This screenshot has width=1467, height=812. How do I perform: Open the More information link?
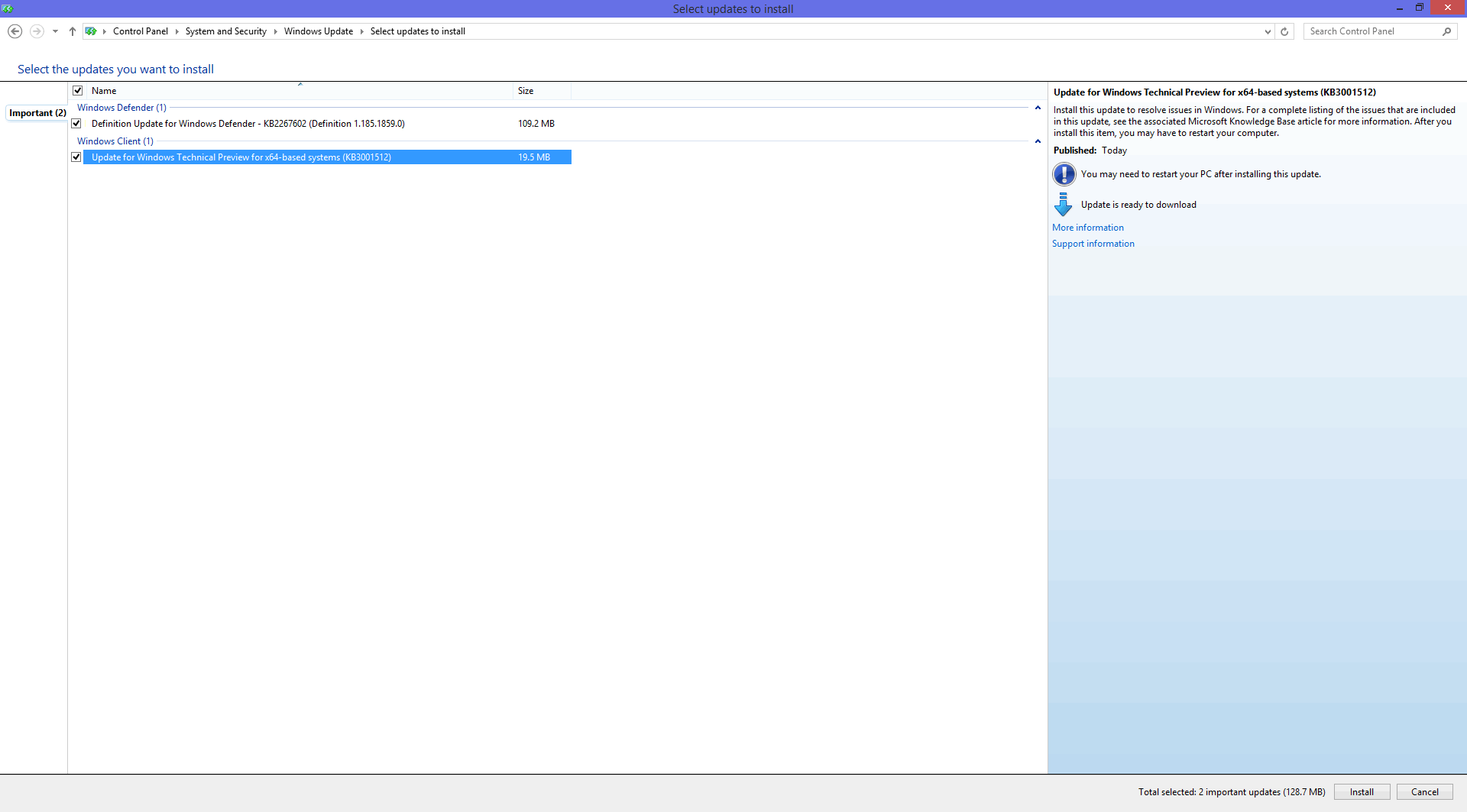coord(1088,228)
